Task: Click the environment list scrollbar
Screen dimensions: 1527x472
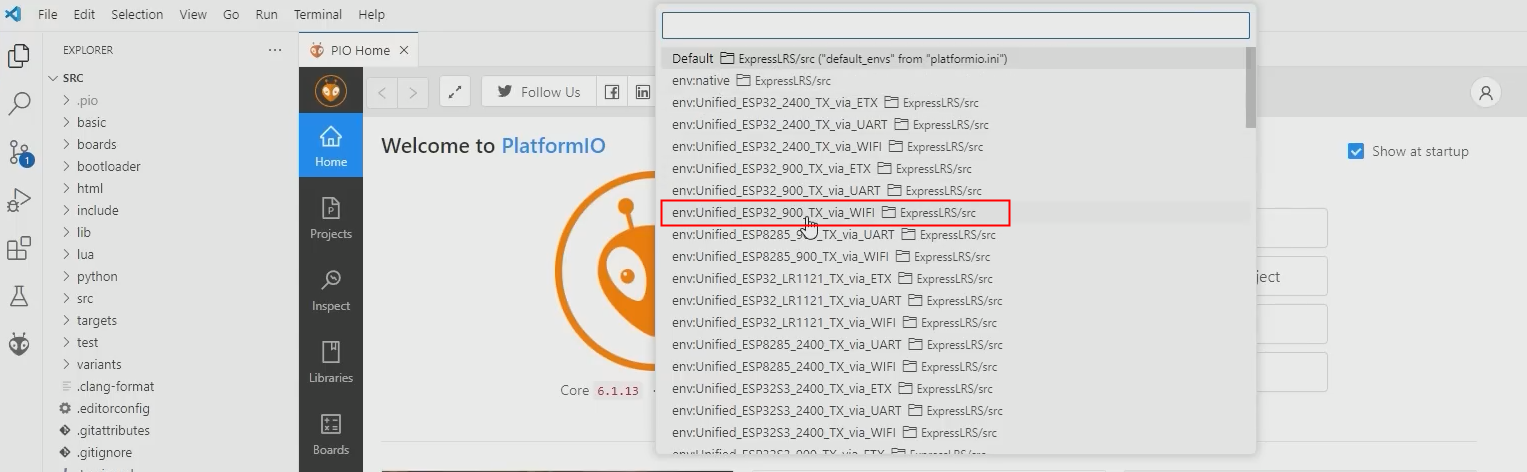Action: (x=1250, y=88)
